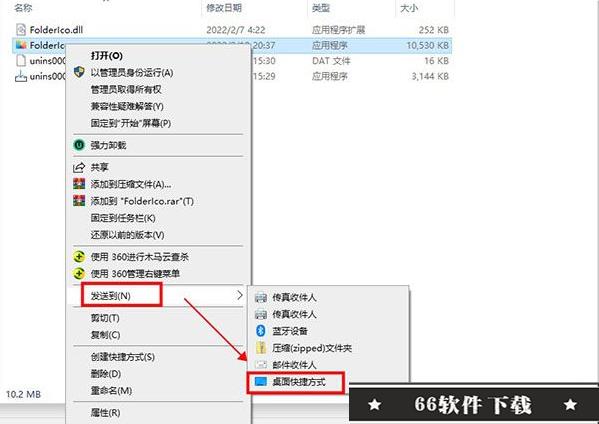Sort by the 修改日期 column header
The height and width of the screenshot is (424, 599).
(x=224, y=8)
